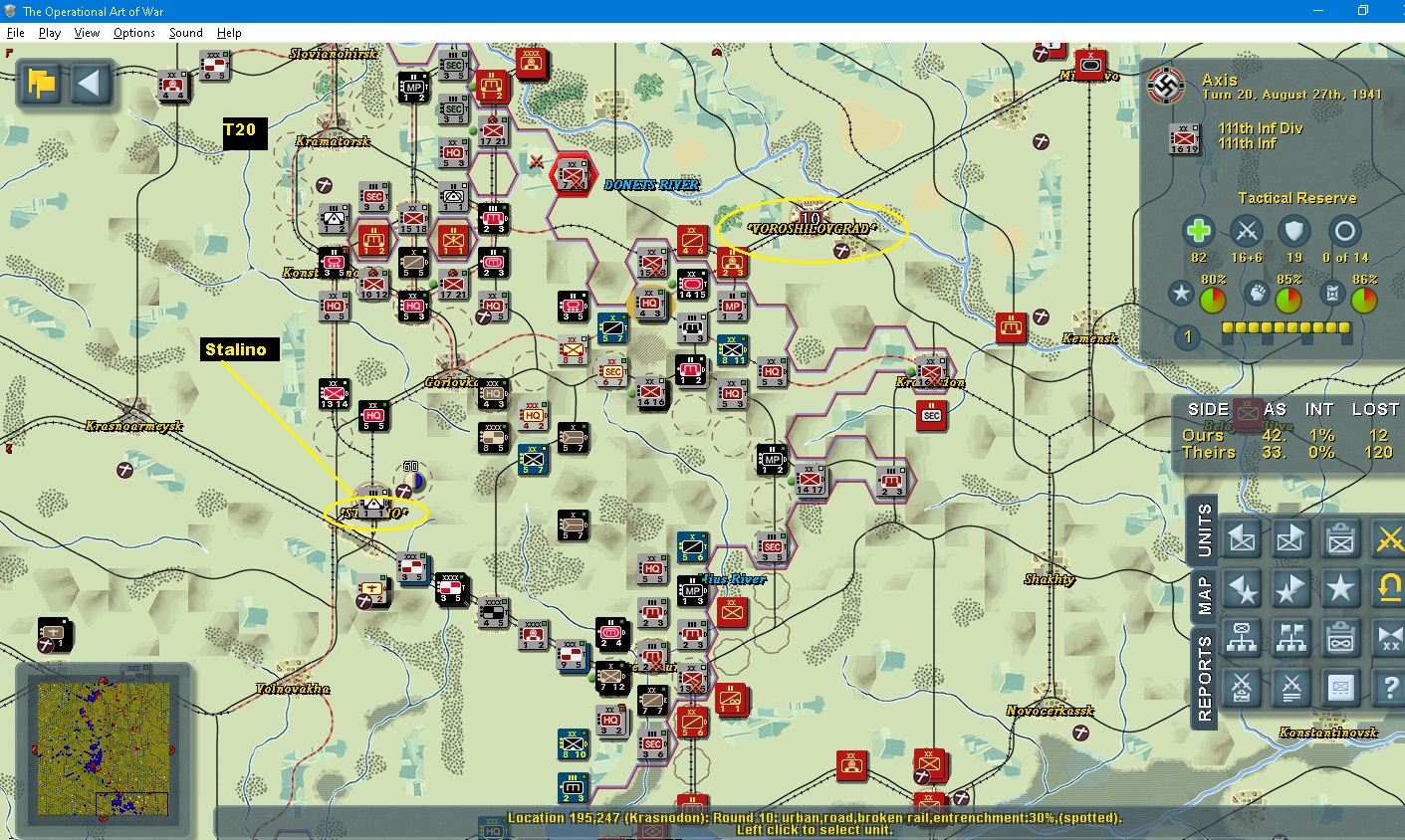Open the Play menu
Viewport: 1405px width, 840px height.
coord(50,33)
